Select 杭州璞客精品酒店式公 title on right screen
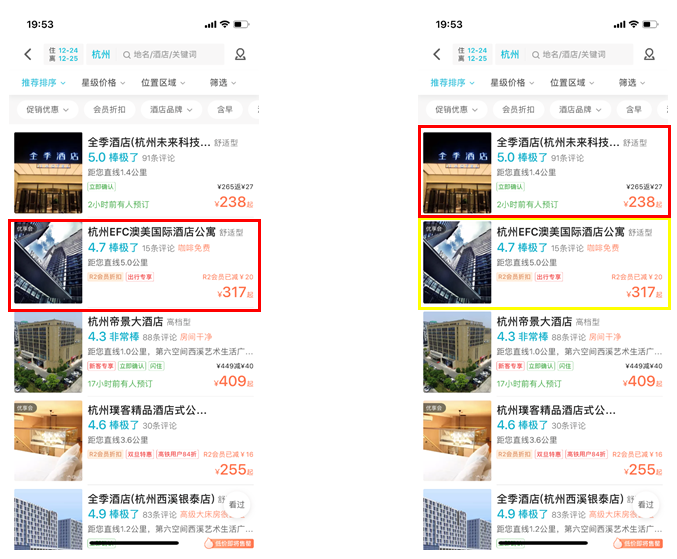The width and height of the screenshot is (677, 559). coord(557,410)
